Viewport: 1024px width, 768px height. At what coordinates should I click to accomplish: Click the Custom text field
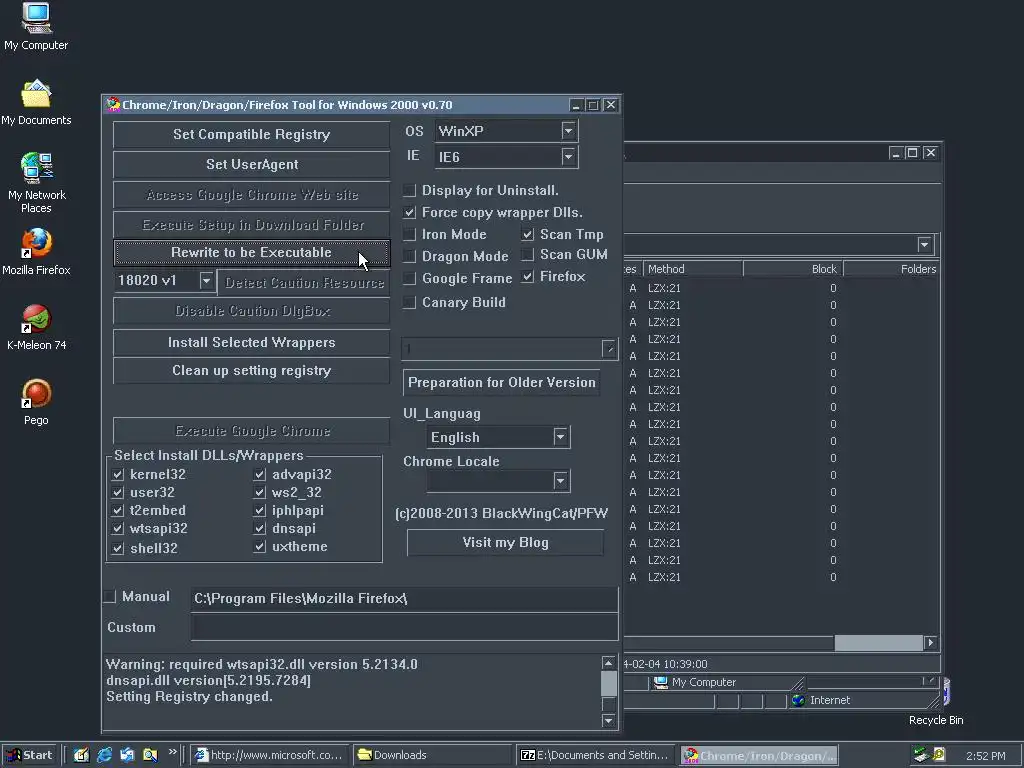[404, 628]
